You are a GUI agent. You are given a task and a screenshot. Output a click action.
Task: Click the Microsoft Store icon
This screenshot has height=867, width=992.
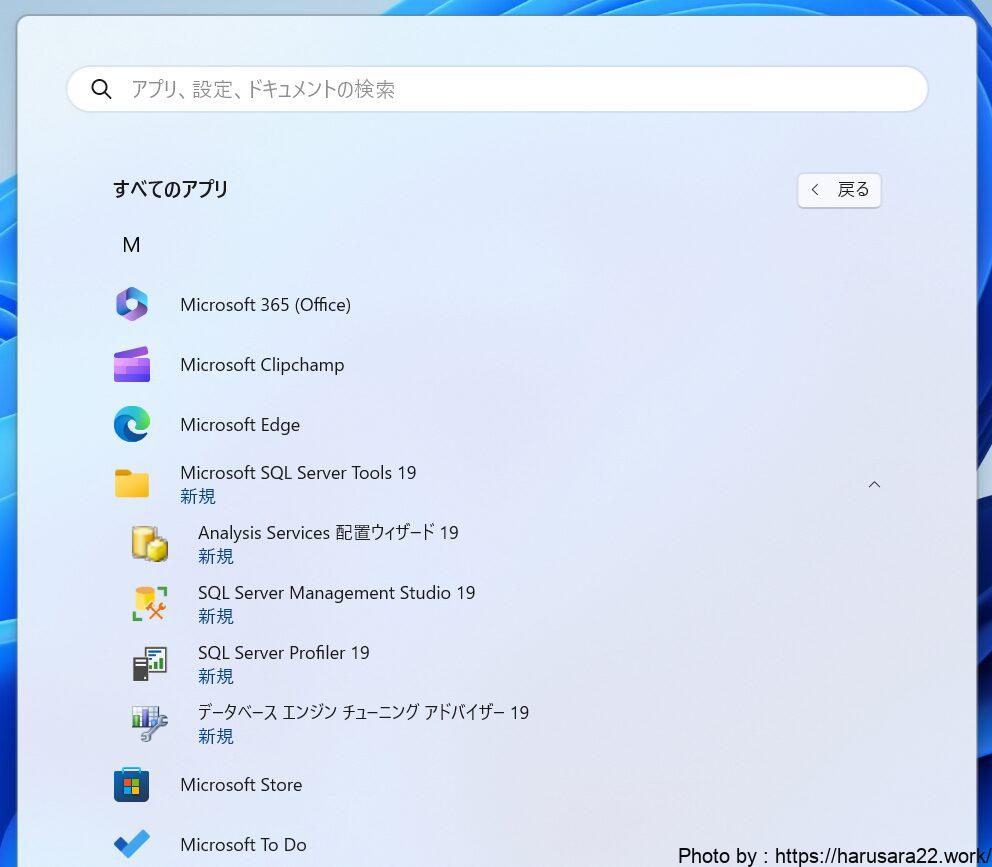pyautogui.click(x=132, y=785)
